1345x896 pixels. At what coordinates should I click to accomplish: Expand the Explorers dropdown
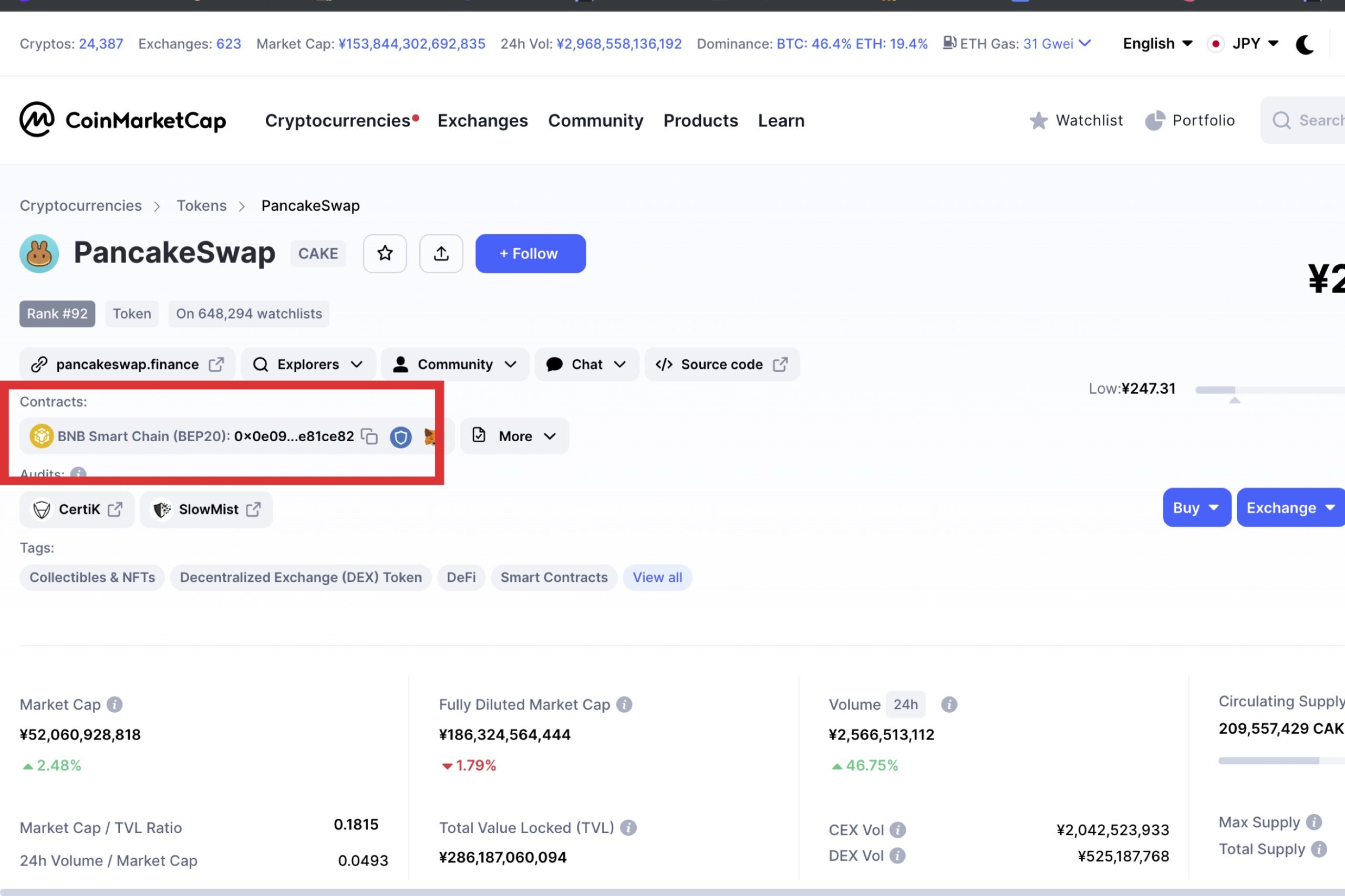pyautogui.click(x=307, y=364)
